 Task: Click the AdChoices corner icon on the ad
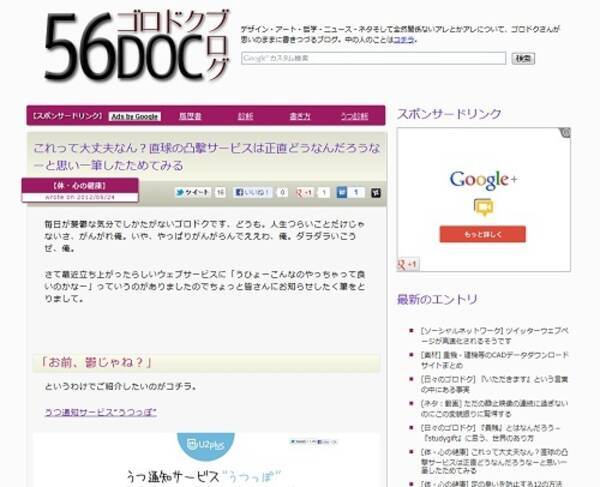[x=566, y=133]
